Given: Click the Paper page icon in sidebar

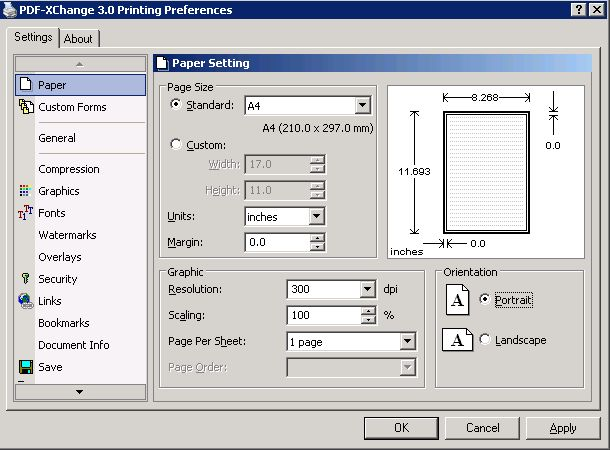Looking at the screenshot, I should (x=26, y=84).
